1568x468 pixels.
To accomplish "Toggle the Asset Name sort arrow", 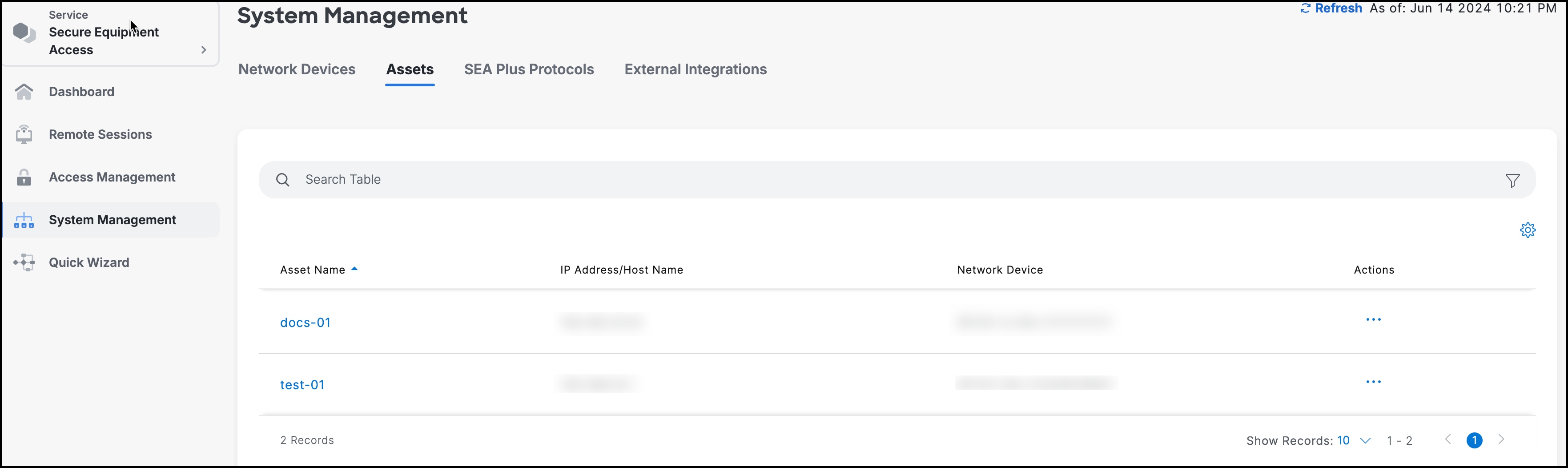I will pyautogui.click(x=354, y=268).
